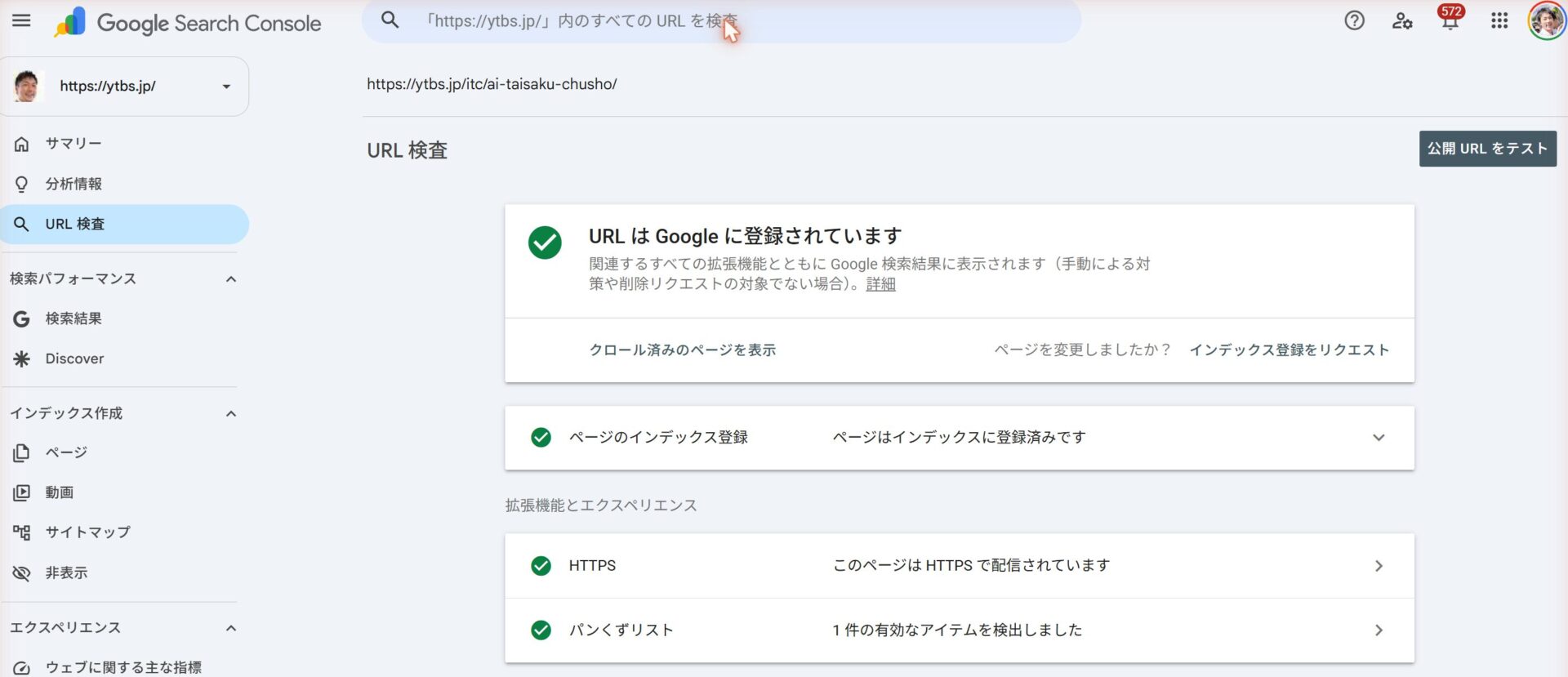1568x677 pixels.
Task: Click the asterisk icon beside Discover
Action: pos(21,359)
